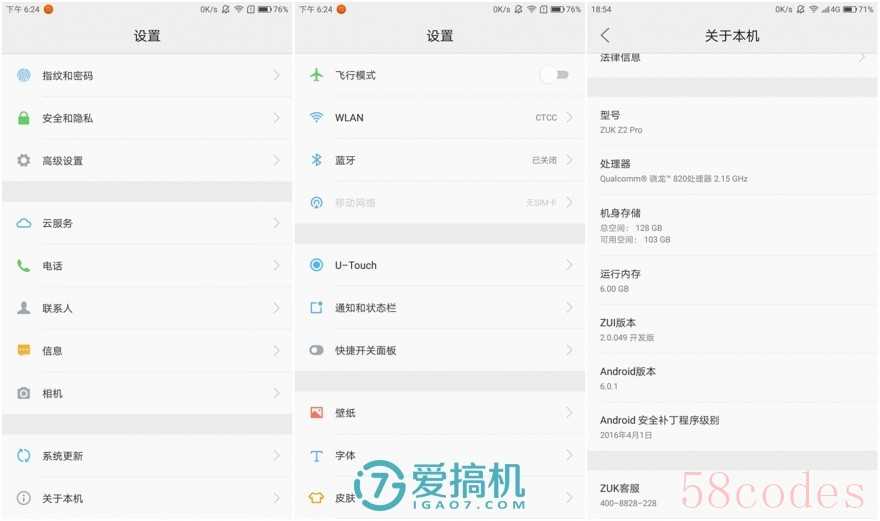880x521 pixels.
Task: Tap the fingerprint and password icon
Action: pos(23,76)
